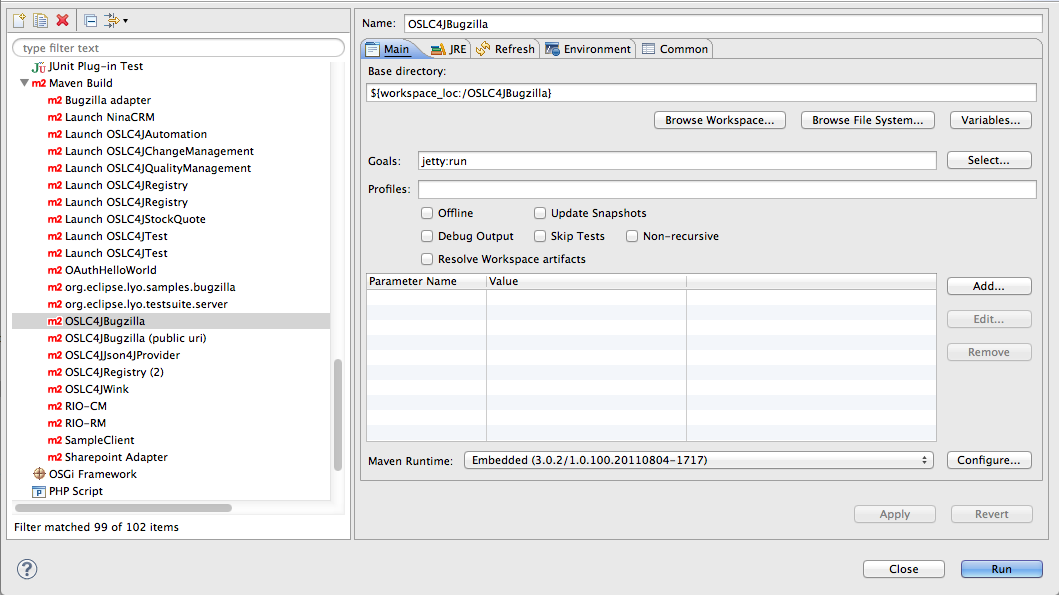Click m2 icon beside SampleClient
This screenshot has width=1059, height=595.
coord(55,440)
